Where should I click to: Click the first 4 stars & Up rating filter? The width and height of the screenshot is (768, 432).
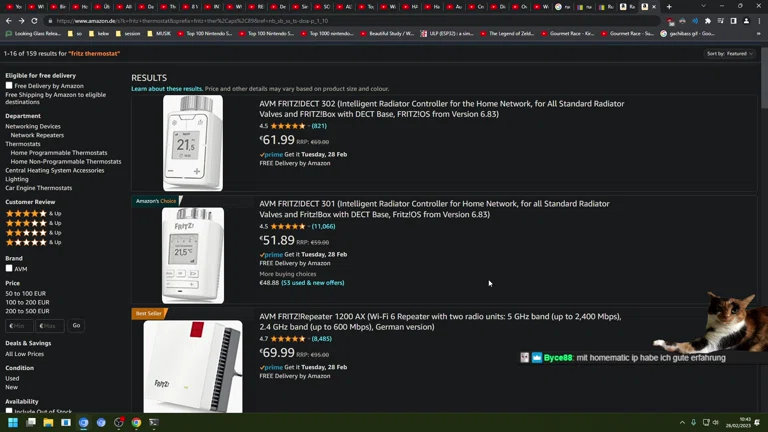tap(33, 213)
